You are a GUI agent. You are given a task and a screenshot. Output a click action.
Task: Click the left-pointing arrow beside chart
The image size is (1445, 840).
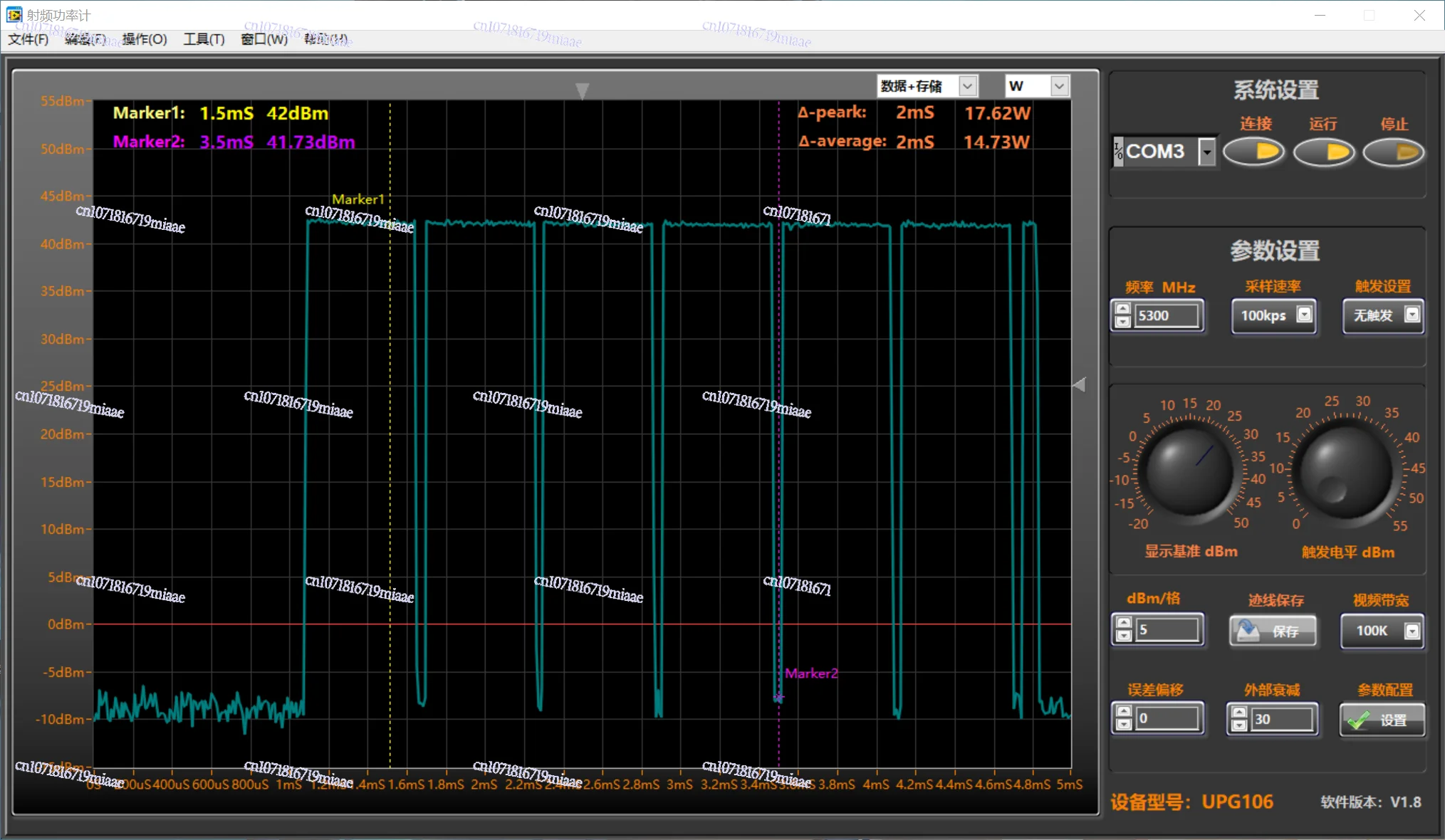[x=1080, y=384]
